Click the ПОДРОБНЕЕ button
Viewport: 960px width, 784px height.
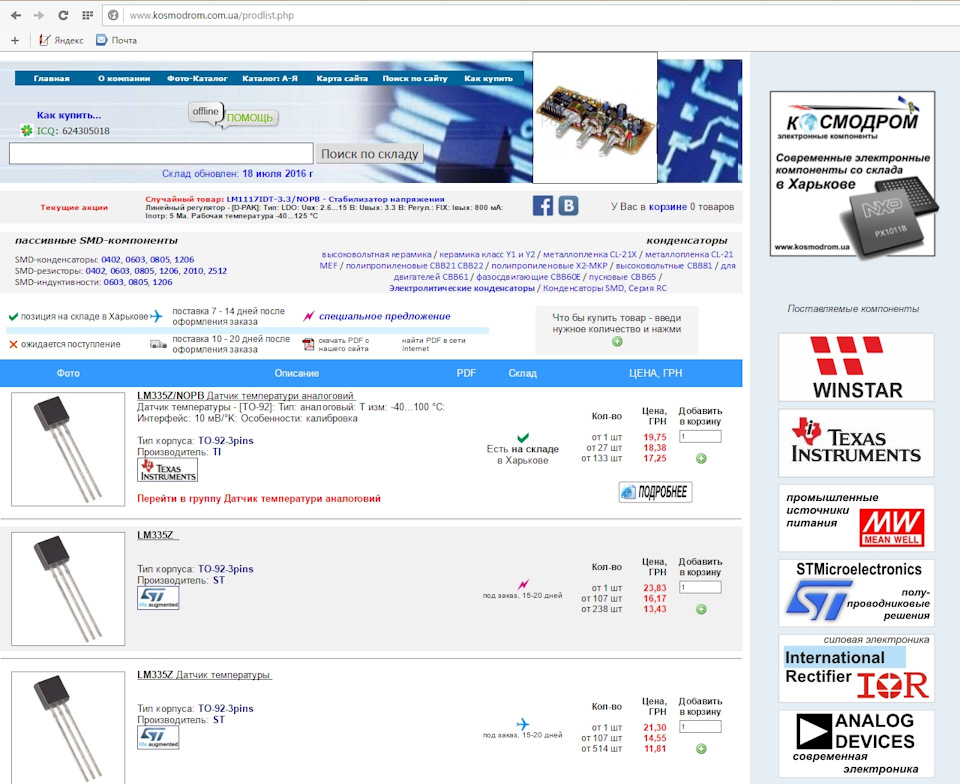655,492
